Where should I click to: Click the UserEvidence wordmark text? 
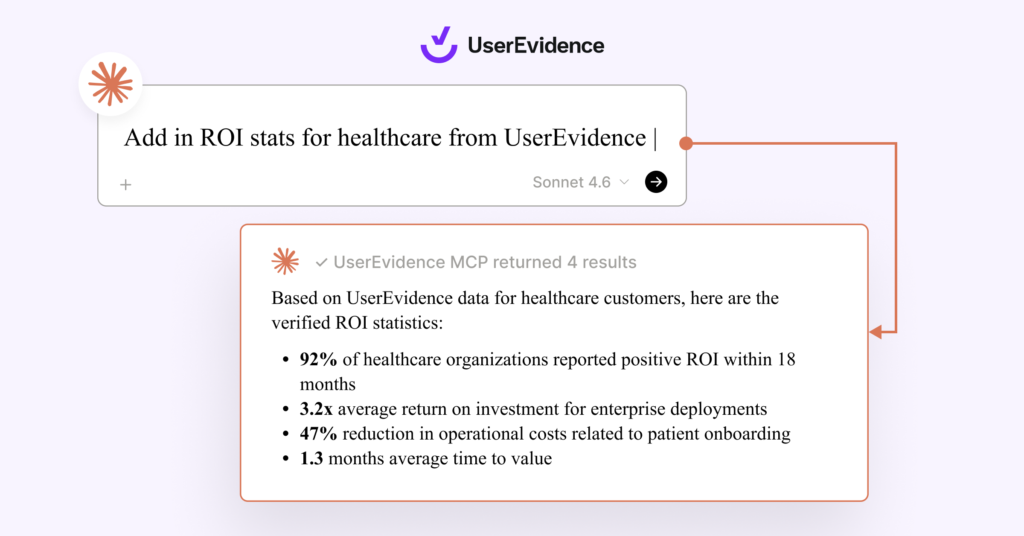536,45
